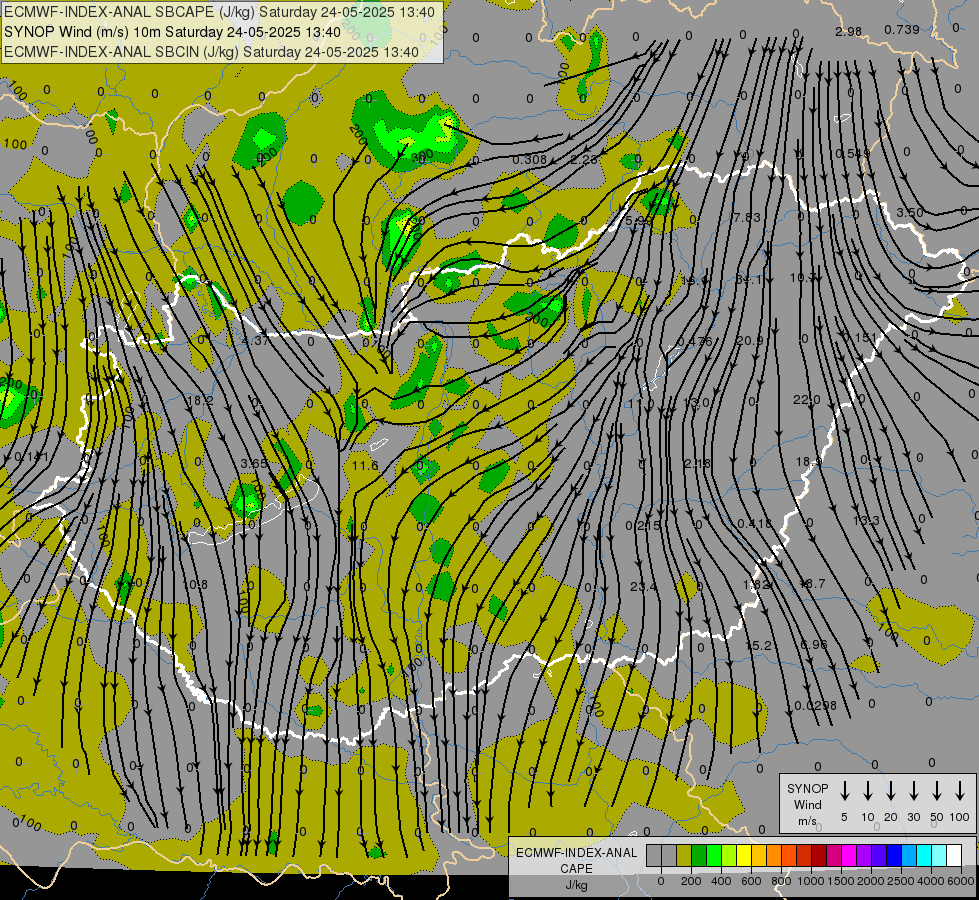The image size is (979, 900).
Task: Click the map value 2.98
Action: click(849, 31)
